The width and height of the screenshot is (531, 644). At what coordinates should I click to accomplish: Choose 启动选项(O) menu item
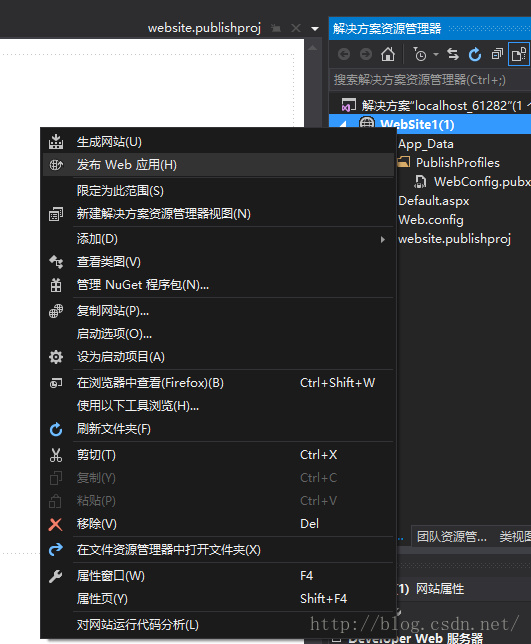tap(218, 334)
